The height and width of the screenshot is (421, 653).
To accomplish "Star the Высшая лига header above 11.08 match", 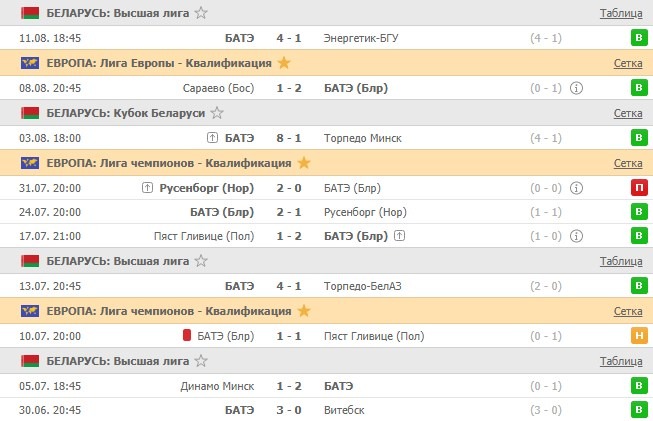I will pyautogui.click(x=201, y=13).
